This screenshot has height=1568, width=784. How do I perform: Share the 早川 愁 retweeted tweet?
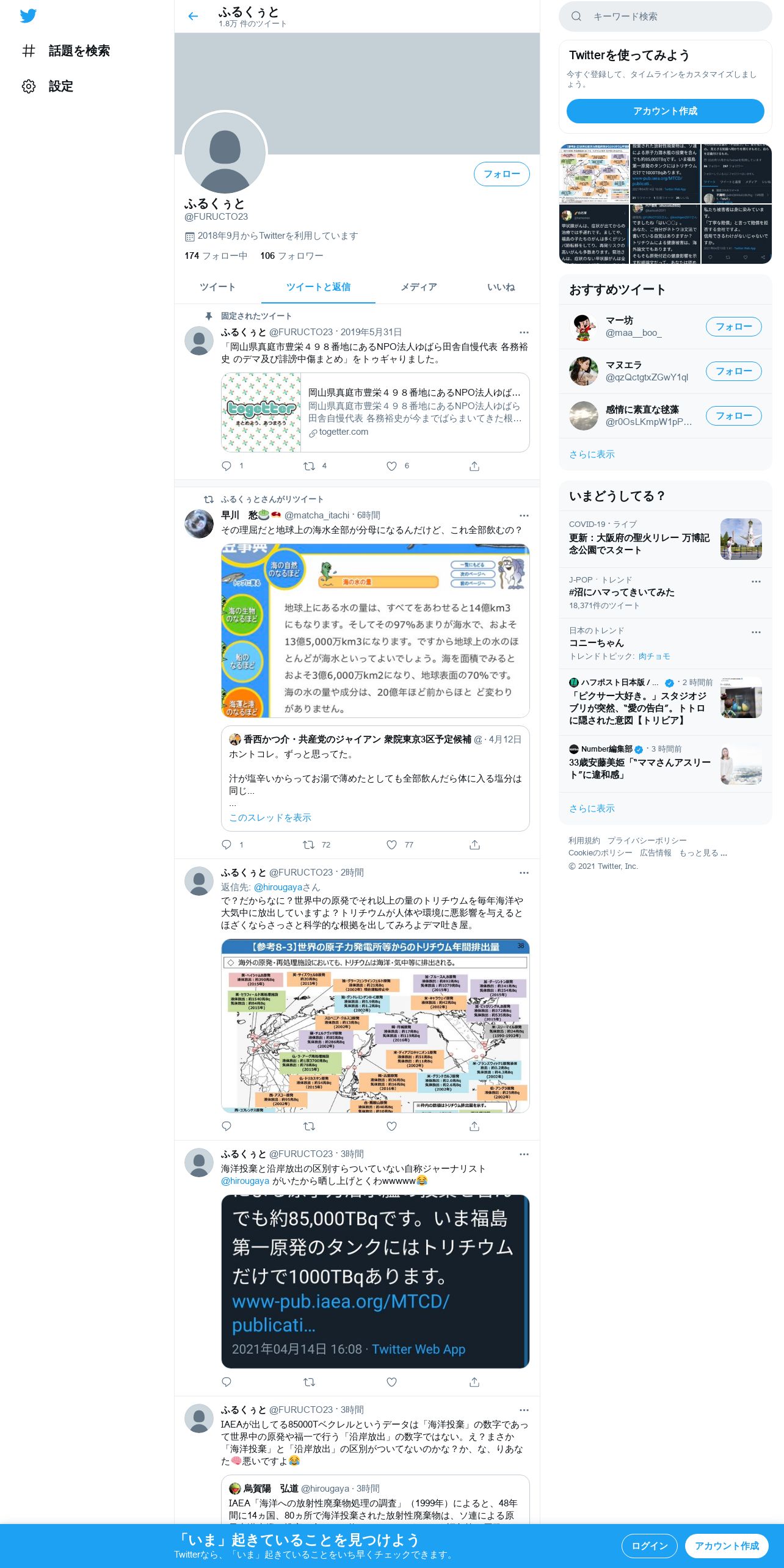tap(474, 845)
